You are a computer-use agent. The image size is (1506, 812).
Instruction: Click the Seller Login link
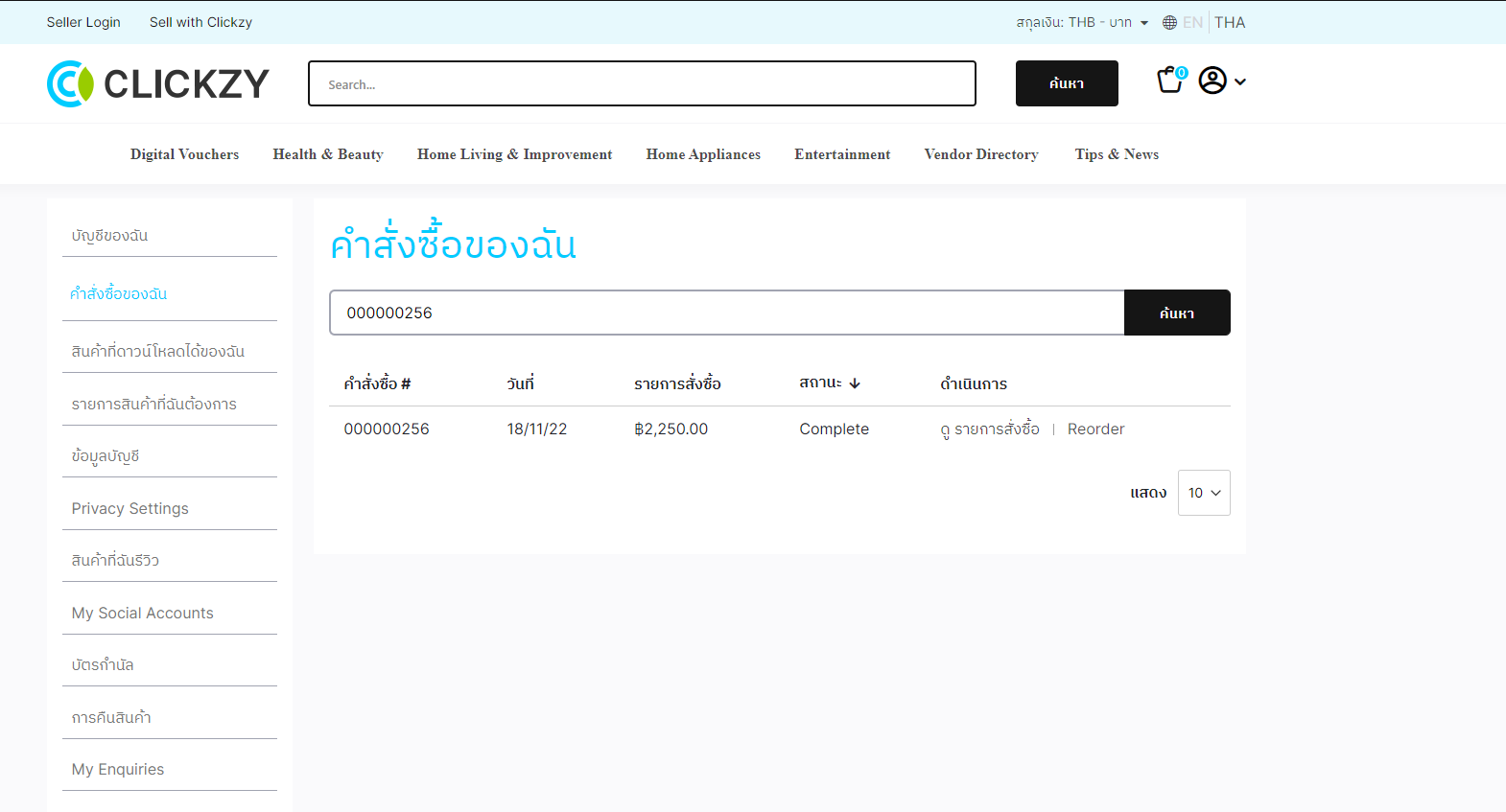(83, 22)
